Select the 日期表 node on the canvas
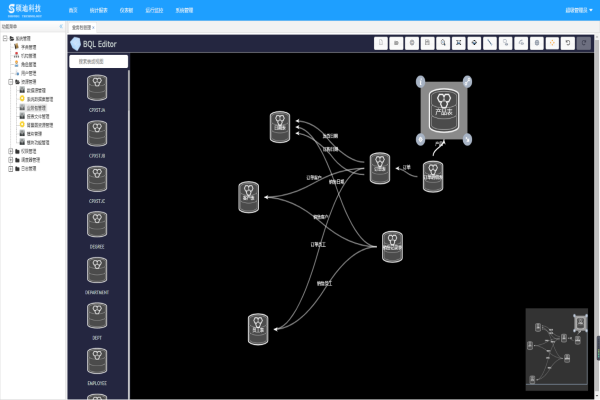Viewport: 600px width, 400px height. [280, 127]
